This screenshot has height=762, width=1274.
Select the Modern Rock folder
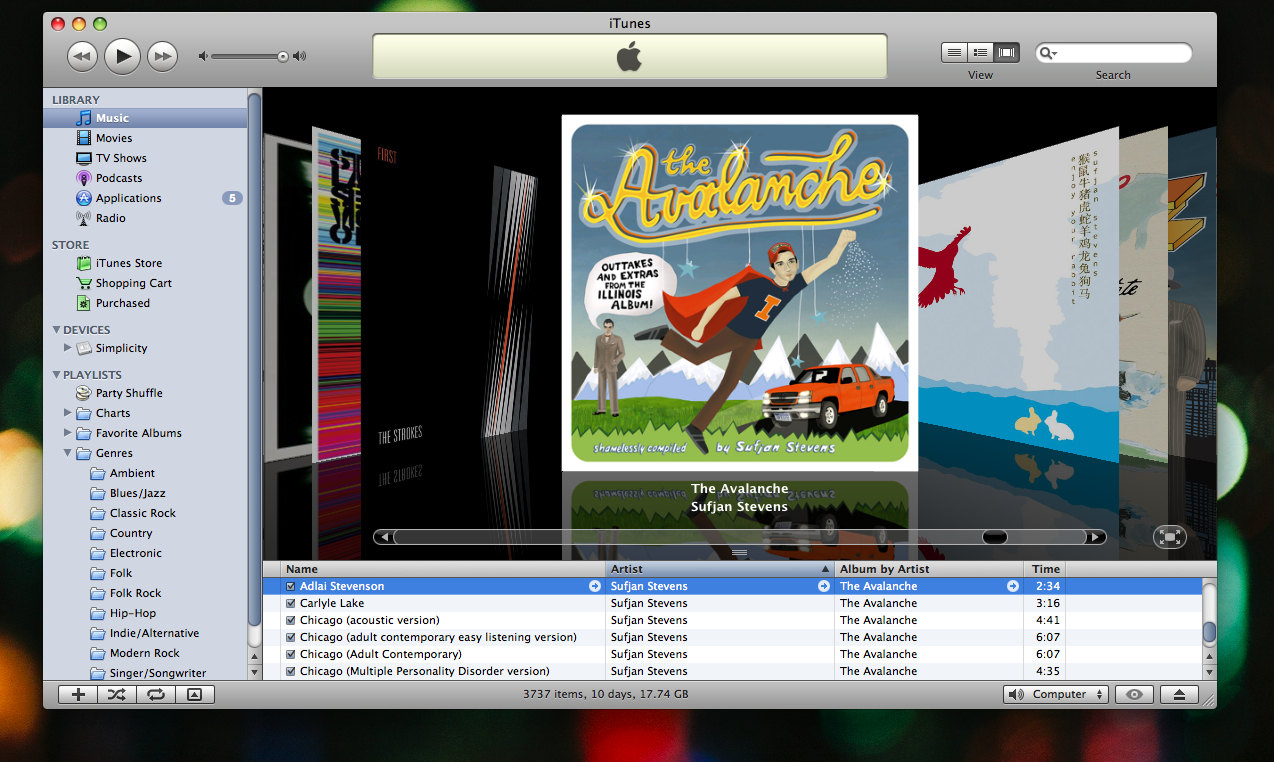tap(145, 653)
